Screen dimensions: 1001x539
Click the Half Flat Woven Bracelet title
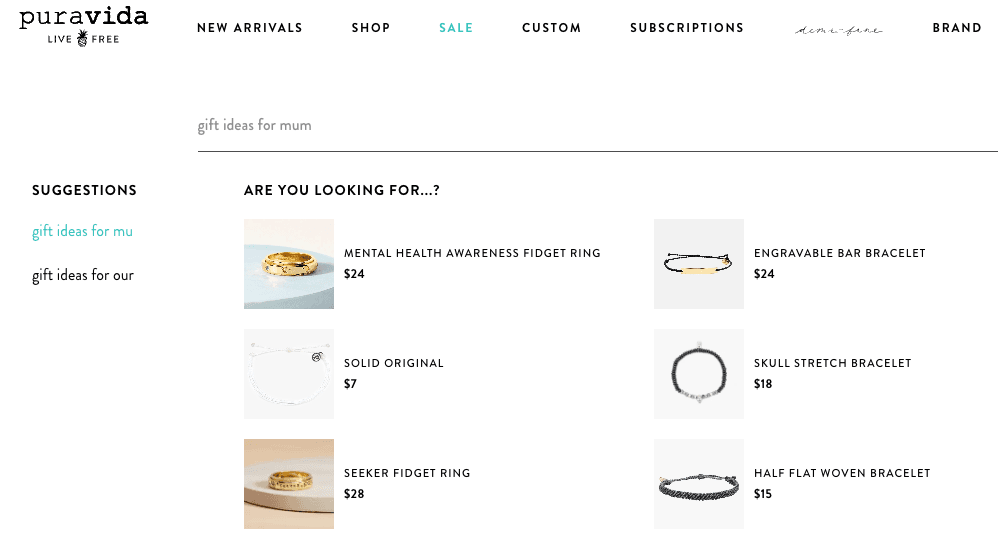coord(842,473)
